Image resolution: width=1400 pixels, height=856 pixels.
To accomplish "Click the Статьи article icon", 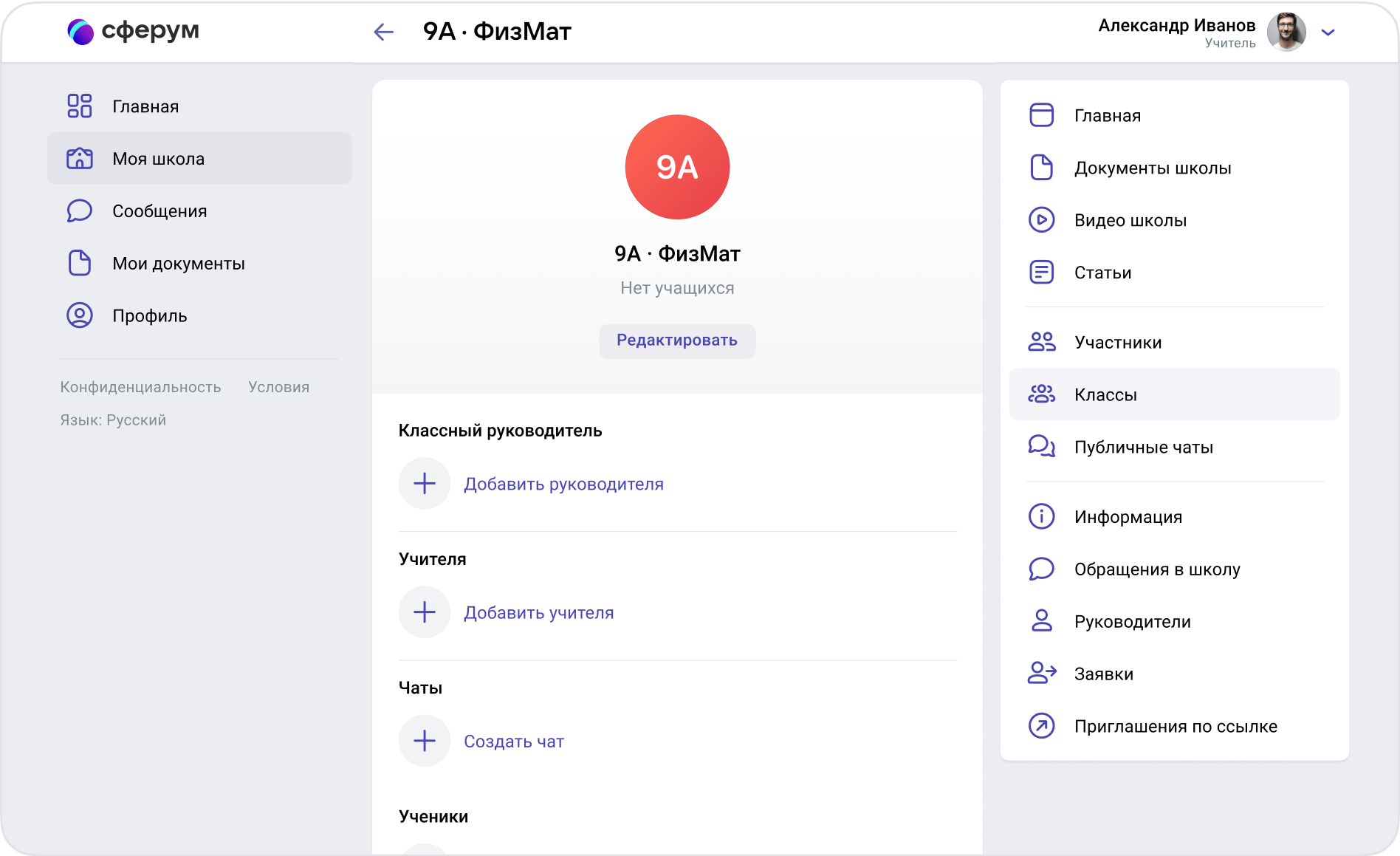I will coord(1042,273).
